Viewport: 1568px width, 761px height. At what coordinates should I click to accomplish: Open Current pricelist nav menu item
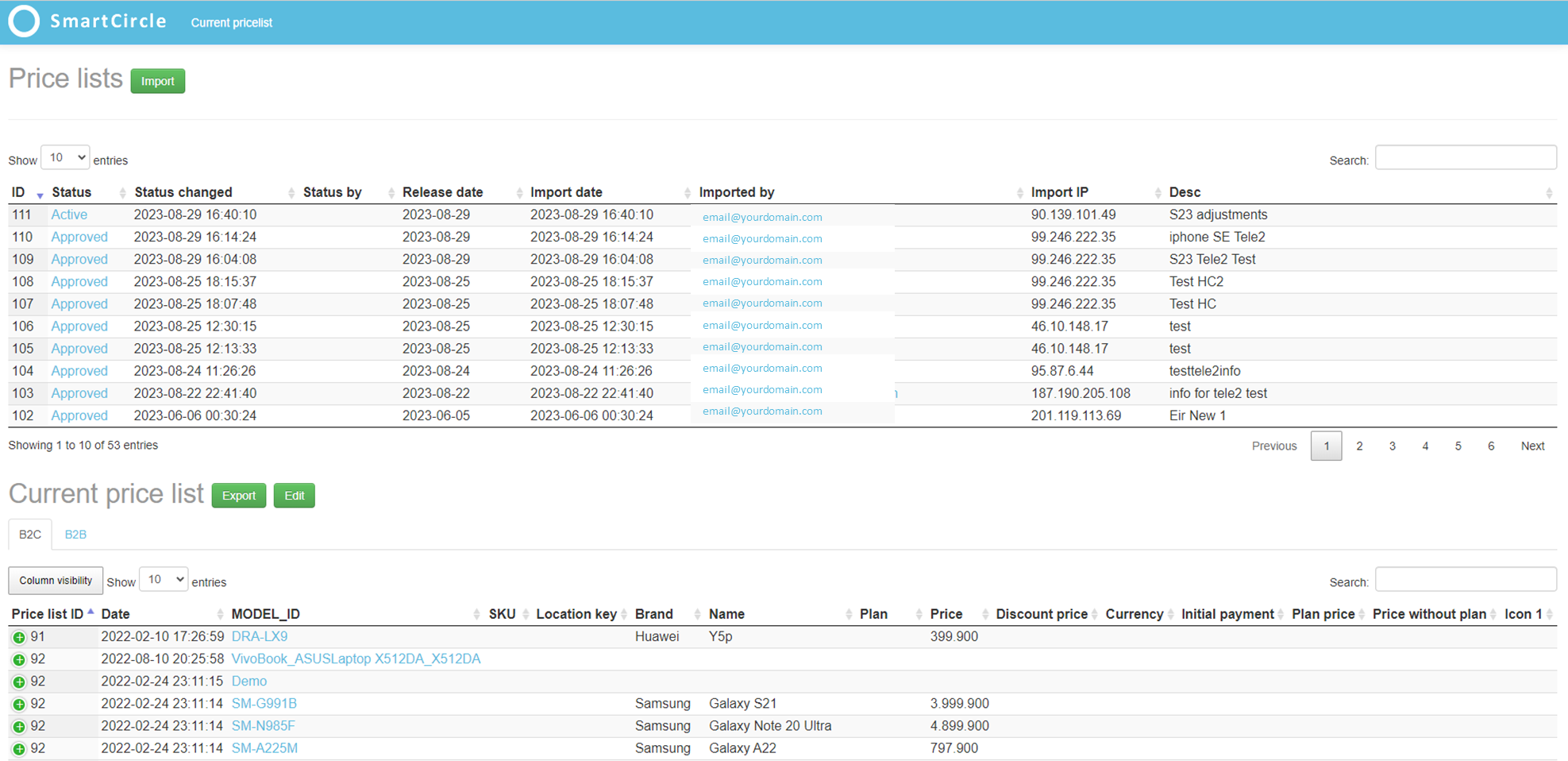click(x=231, y=22)
